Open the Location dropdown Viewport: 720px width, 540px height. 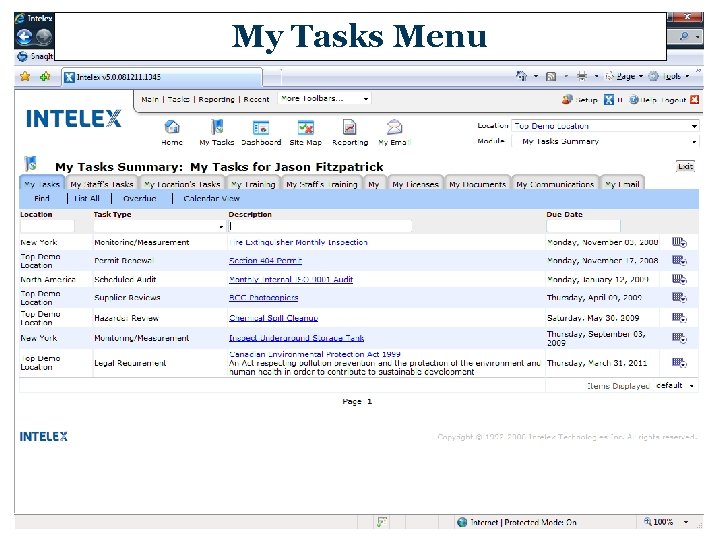pos(605,125)
